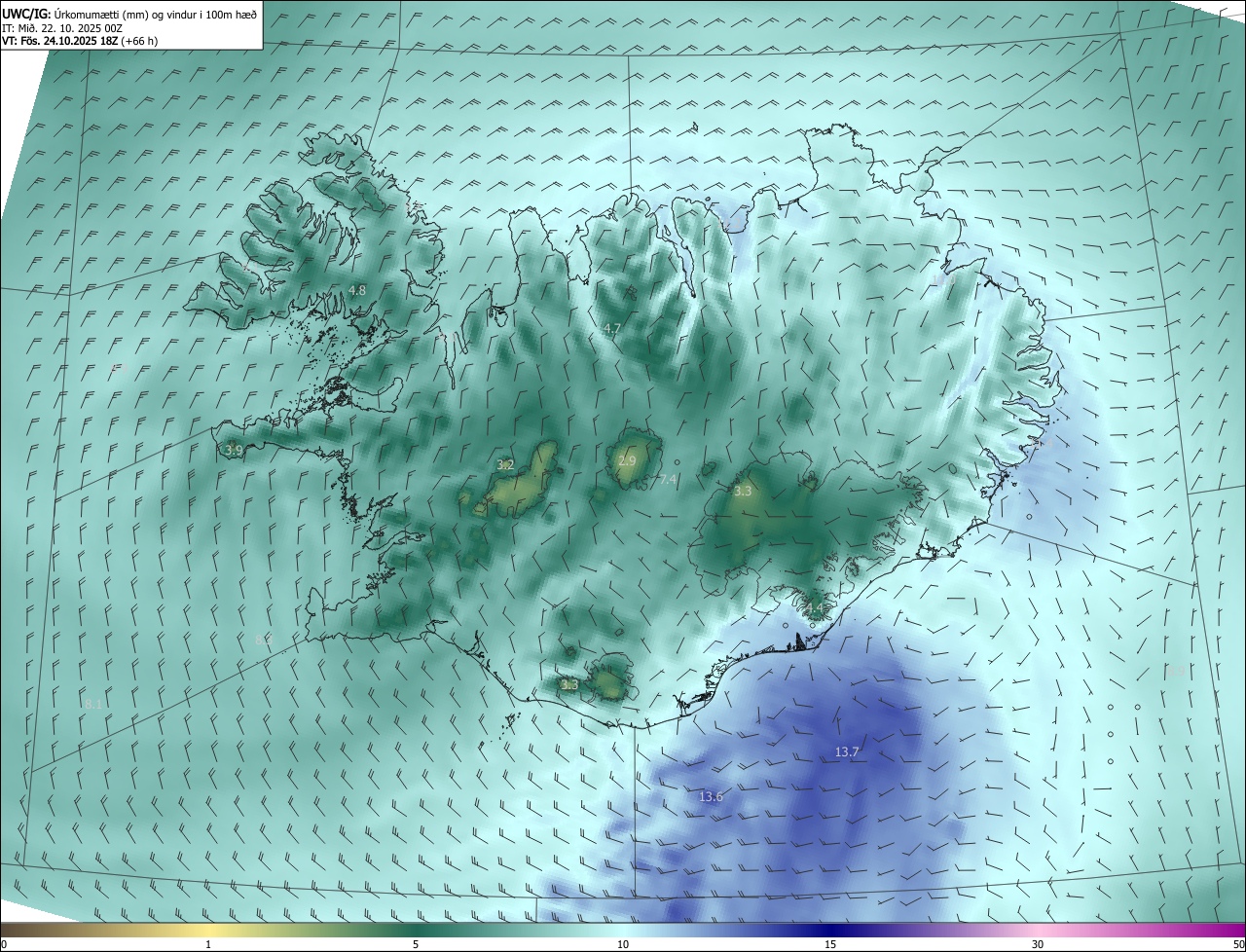Click the valid time 'VT: Fös. 24.10.2025 18Z (+66 h)'
1246x952 pixels.
coord(80,41)
